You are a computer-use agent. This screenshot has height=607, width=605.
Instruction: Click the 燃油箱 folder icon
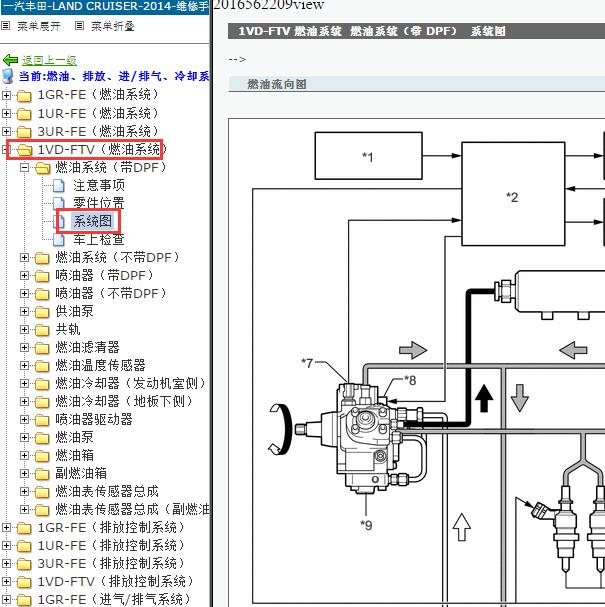coord(42,456)
